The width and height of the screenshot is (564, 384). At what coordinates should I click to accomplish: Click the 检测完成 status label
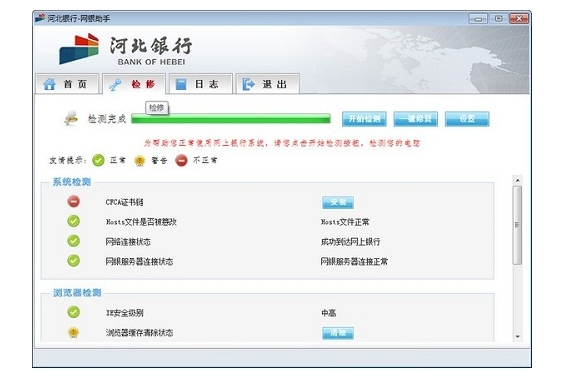coord(107,119)
